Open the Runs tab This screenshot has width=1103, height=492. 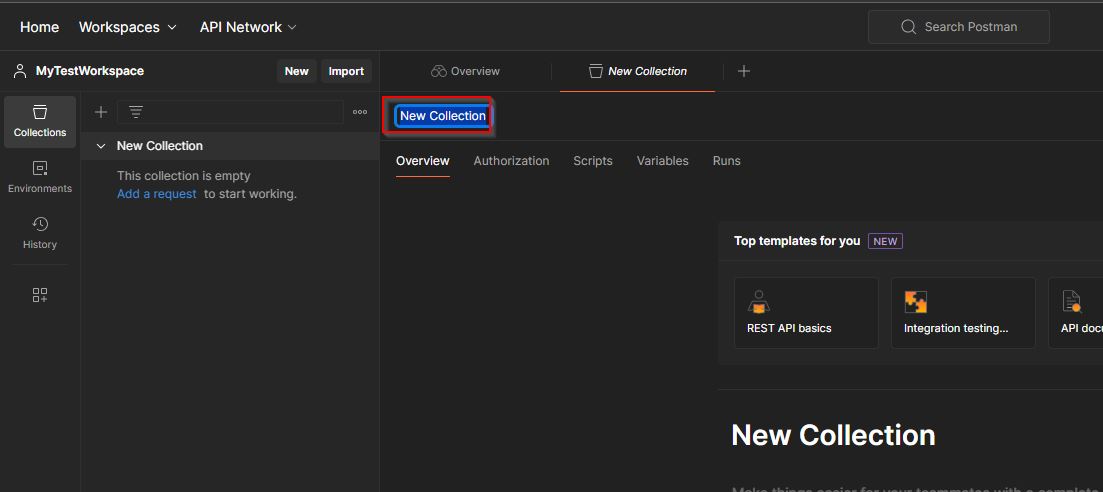click(x=727, y=161)
